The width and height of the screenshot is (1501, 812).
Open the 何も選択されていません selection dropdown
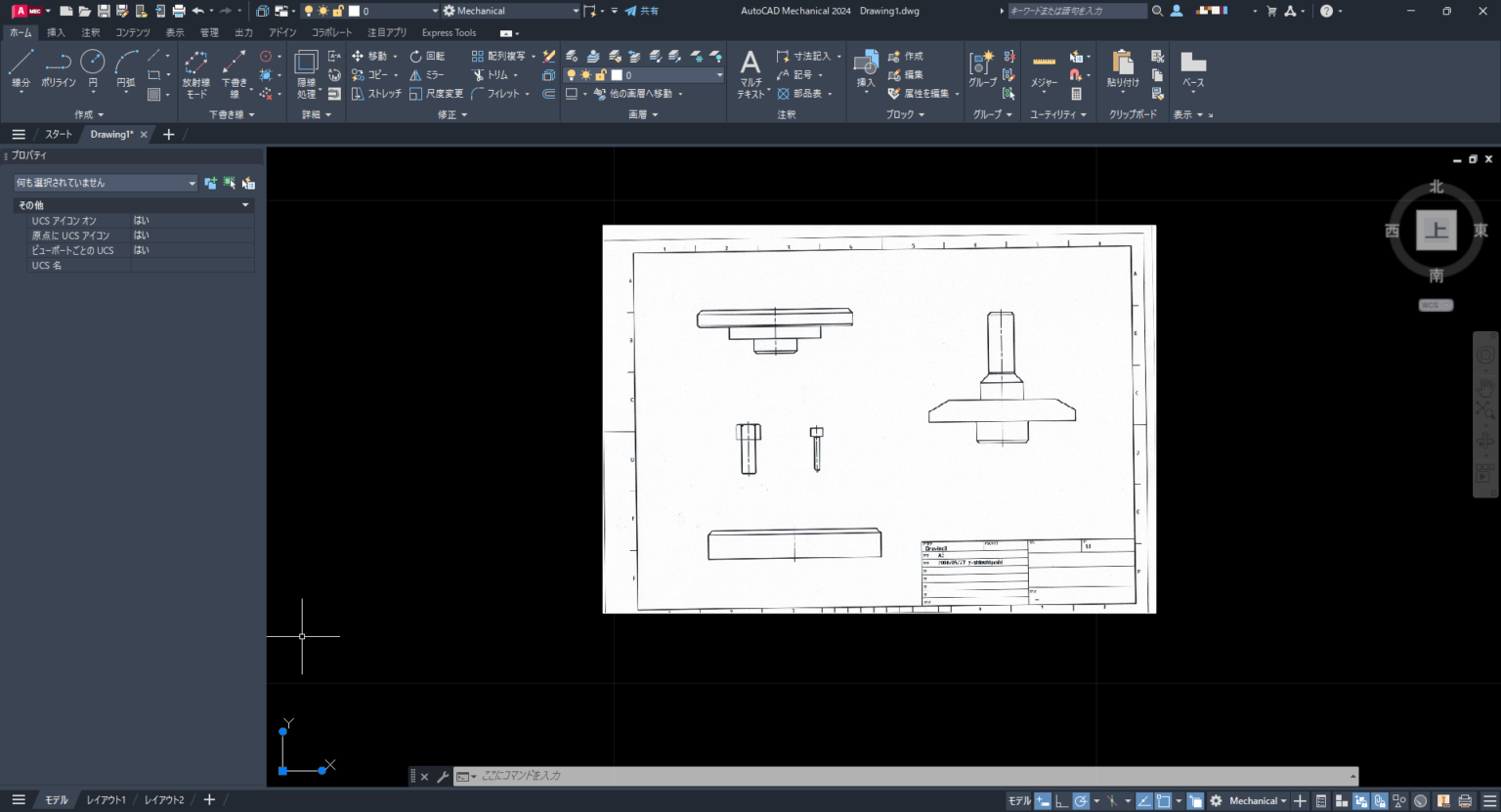pyautogui.click(x=106, y=183)
